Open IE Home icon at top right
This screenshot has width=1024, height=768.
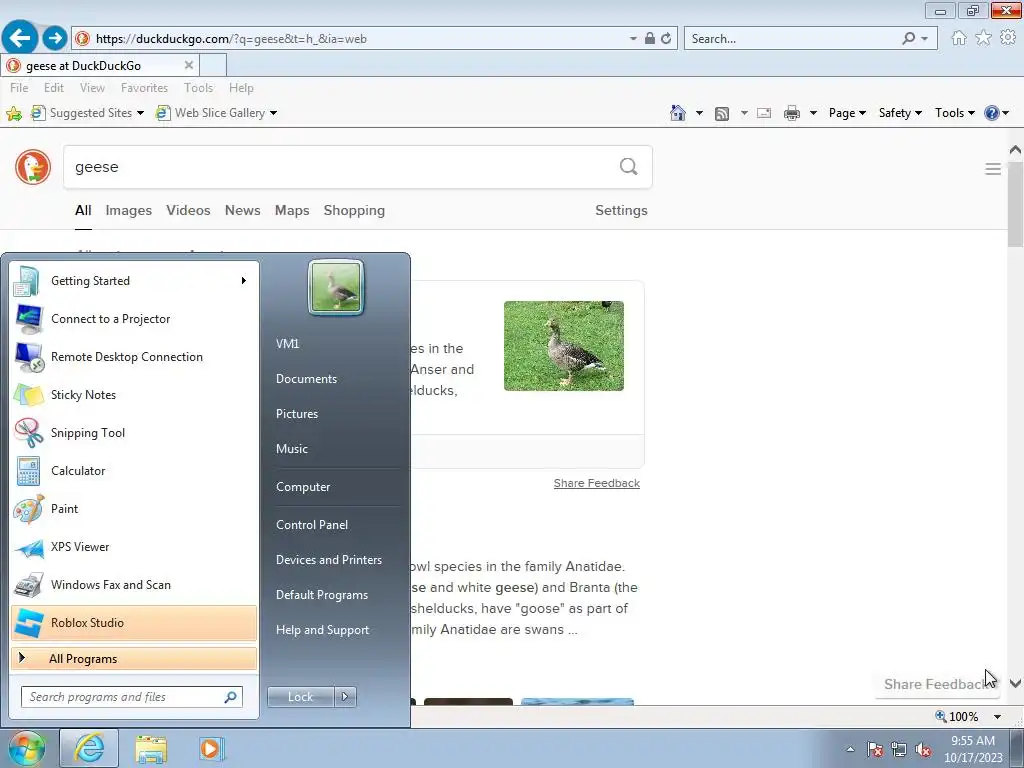coord(959,38)
